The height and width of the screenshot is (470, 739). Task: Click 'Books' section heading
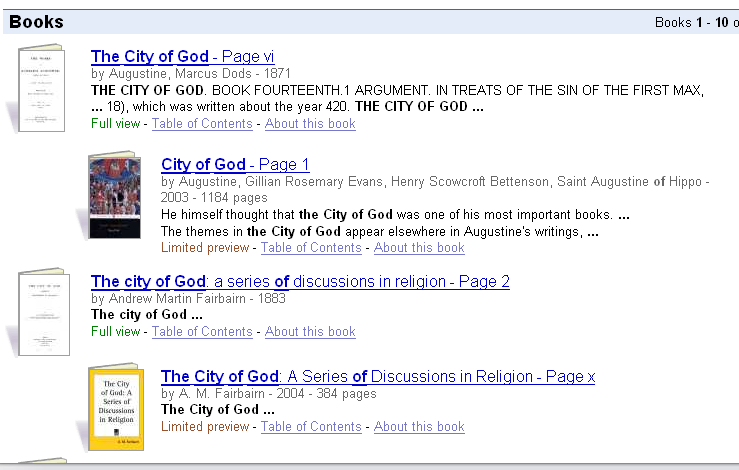point(36,22)
